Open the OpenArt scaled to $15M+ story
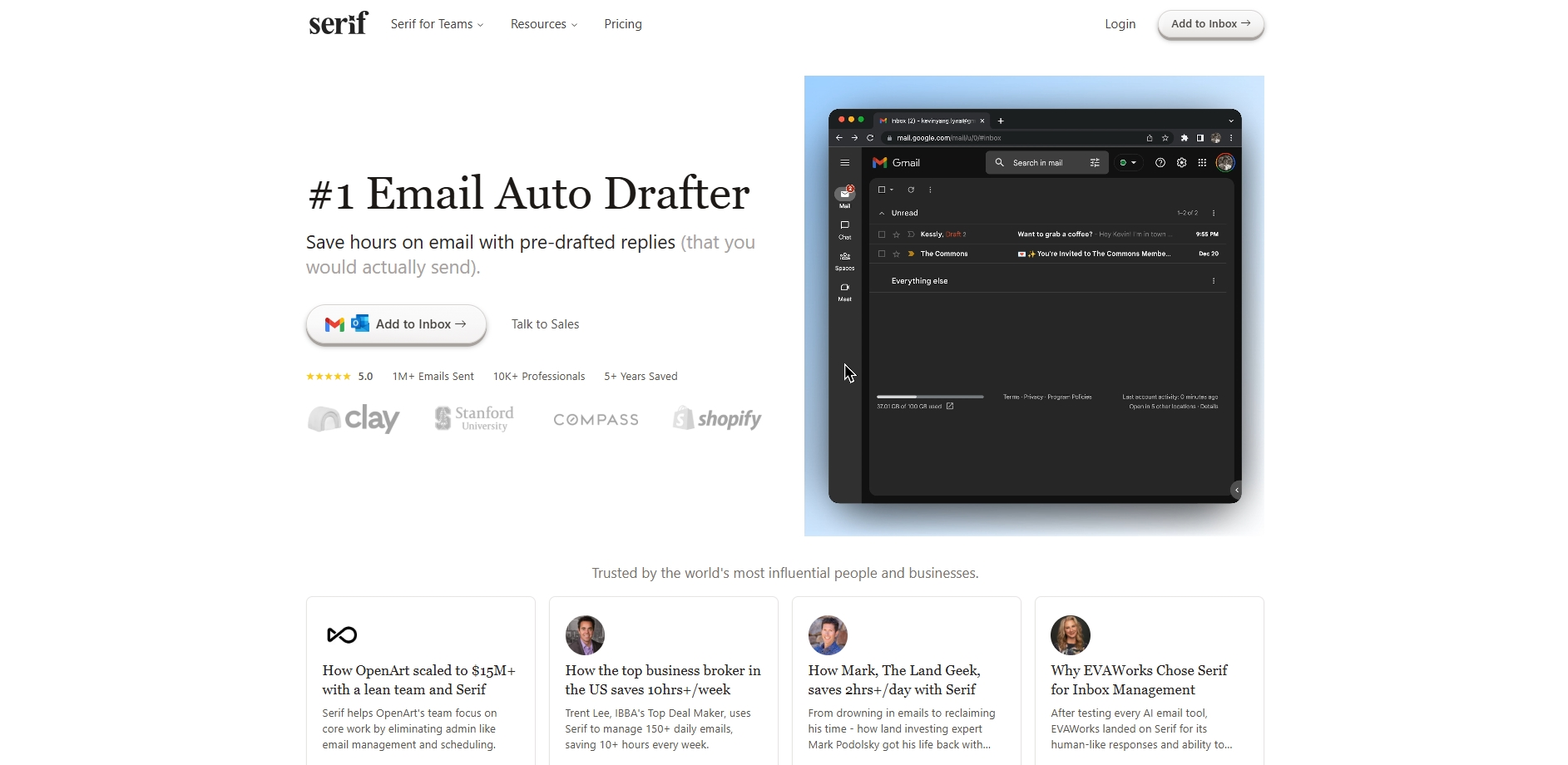 click(420, 680)
